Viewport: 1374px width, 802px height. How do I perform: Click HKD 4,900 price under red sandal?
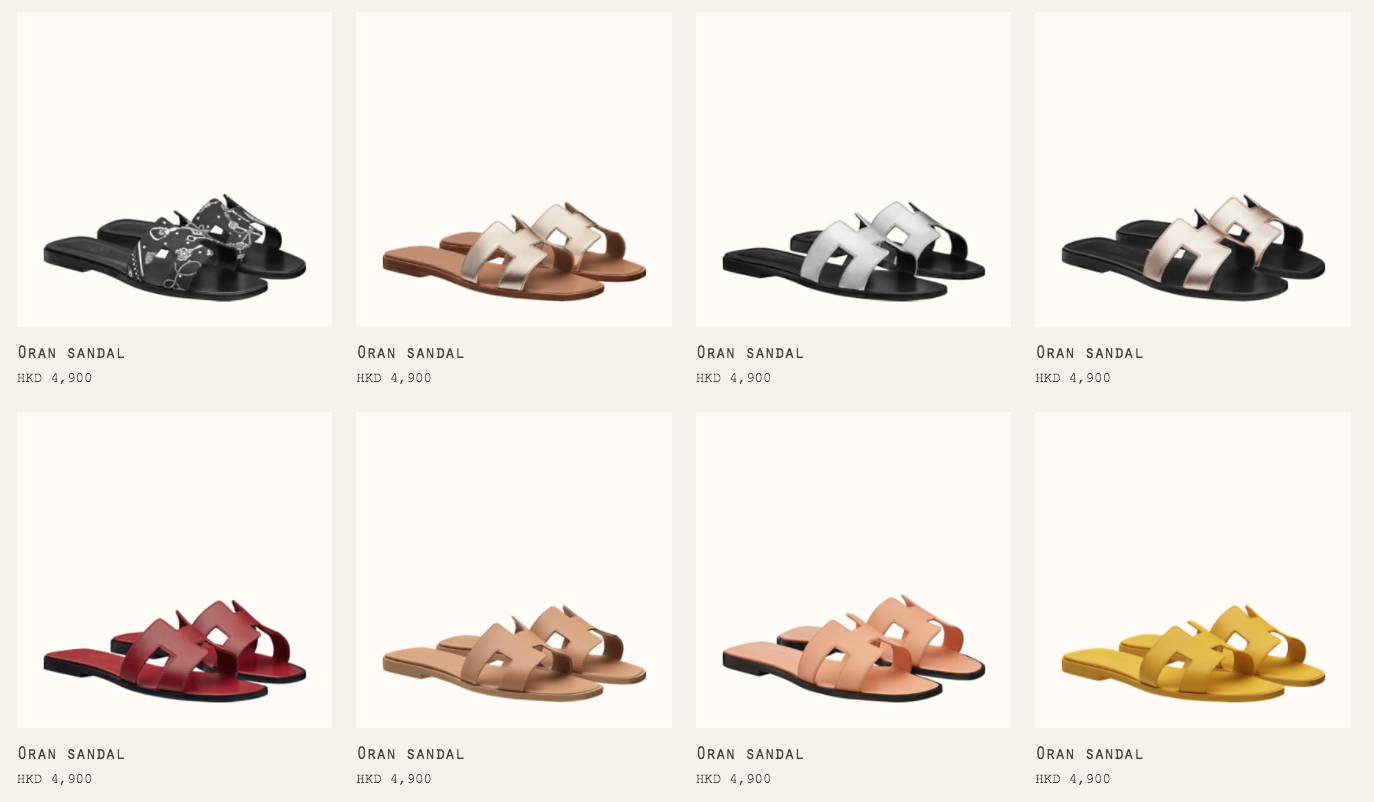coord(55,779)
